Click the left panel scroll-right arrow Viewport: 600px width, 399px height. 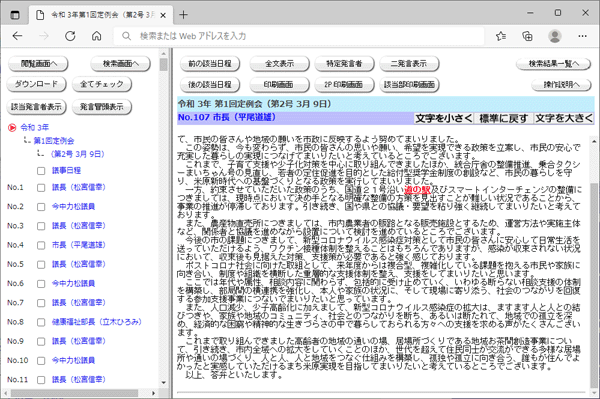click(153, 393)
